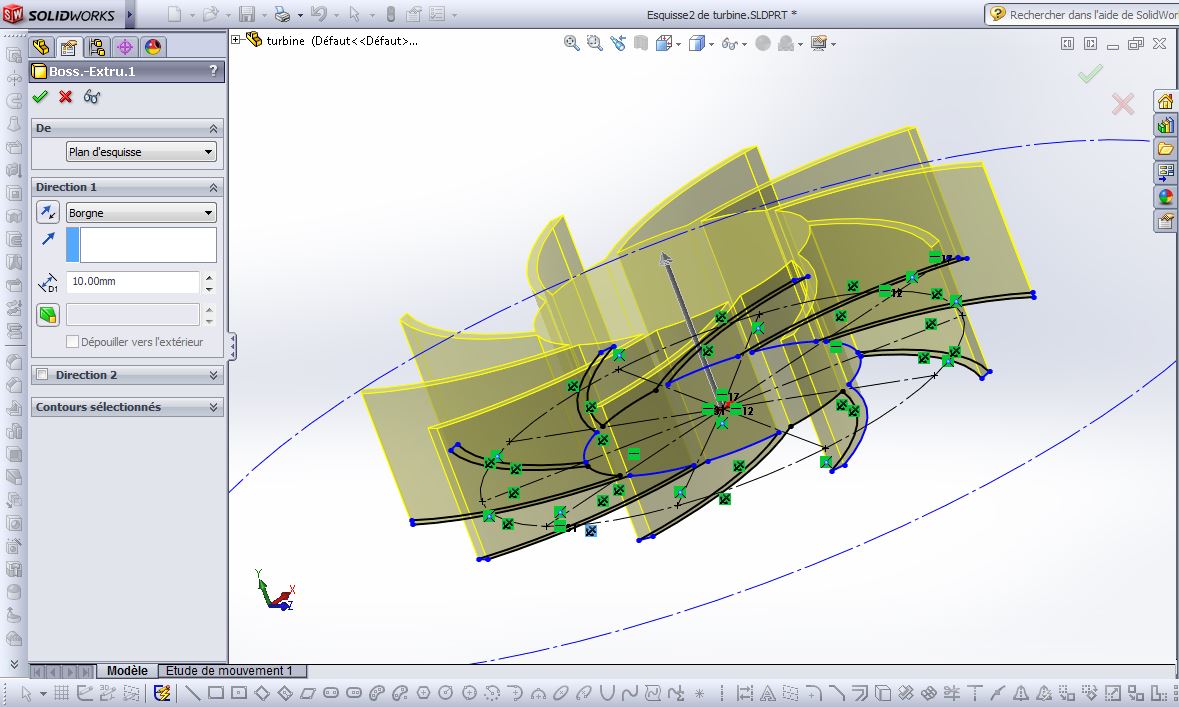
Task: Open the DimXpertManager tab
Action: (x=125, y=47)
